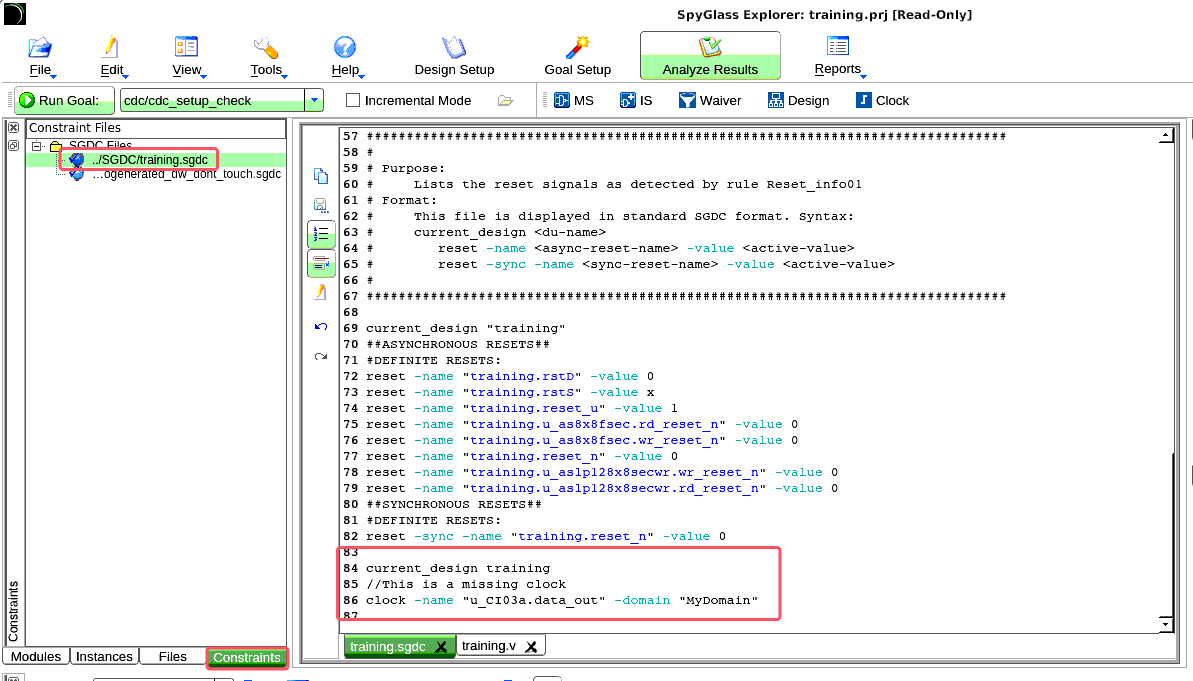The height and width of the screenshot is (681, 1193).
Task: Switch to the Constraints tab
Action: tap(247, 657)
